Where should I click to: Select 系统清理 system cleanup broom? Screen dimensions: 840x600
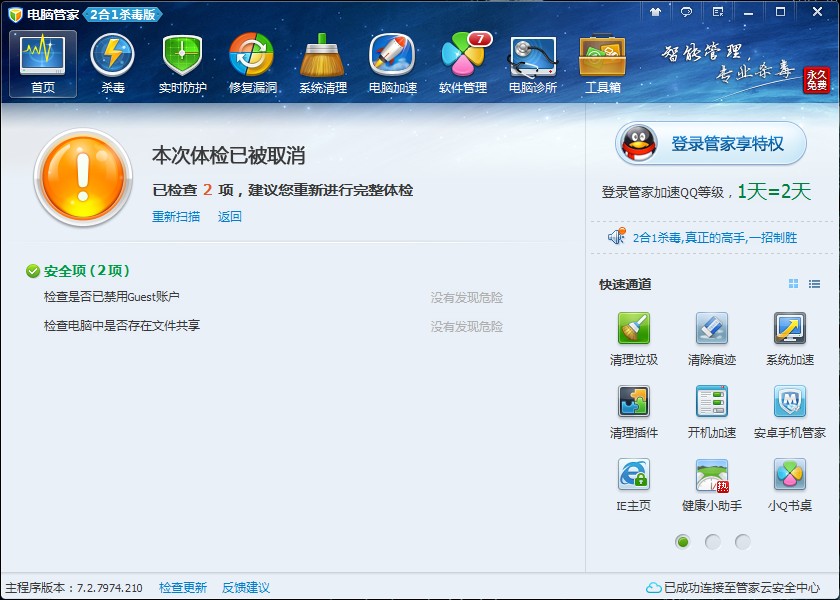tap(322, 64)
